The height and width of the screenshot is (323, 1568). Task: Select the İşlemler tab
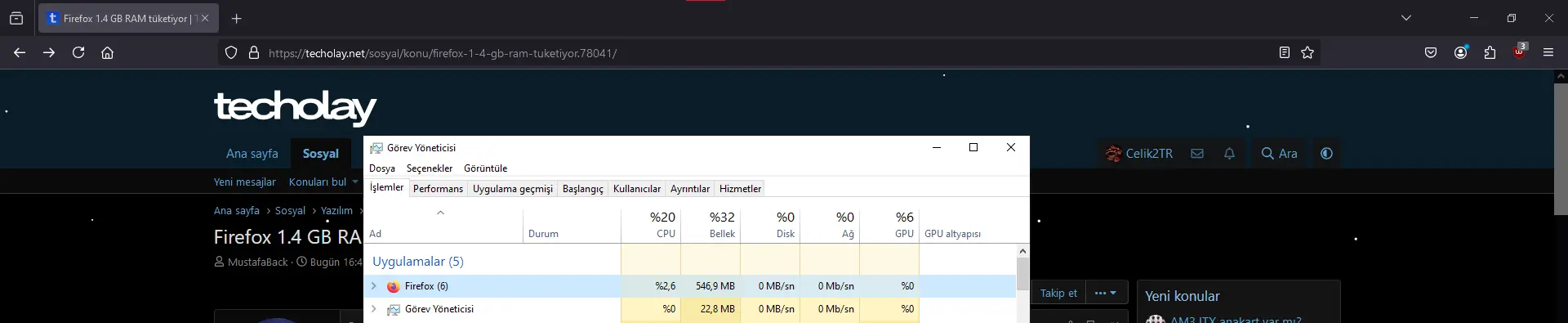(x=386, y=187)
